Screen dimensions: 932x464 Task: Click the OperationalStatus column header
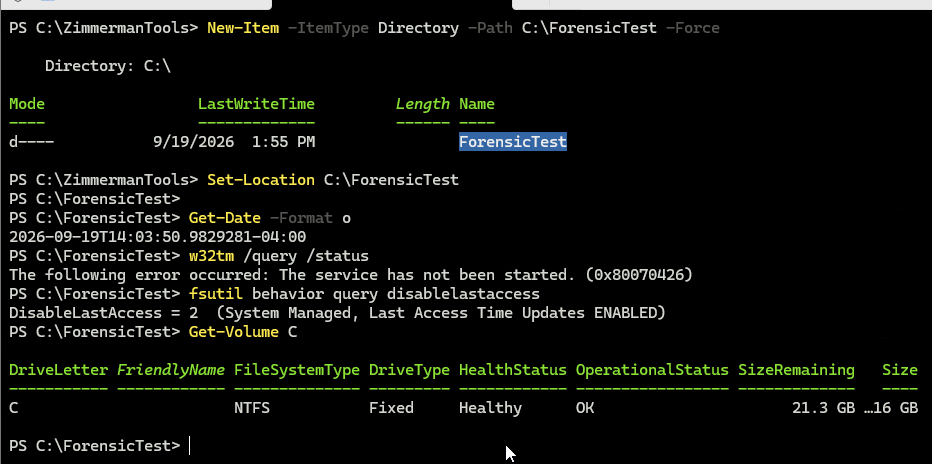tap(652, 370)
